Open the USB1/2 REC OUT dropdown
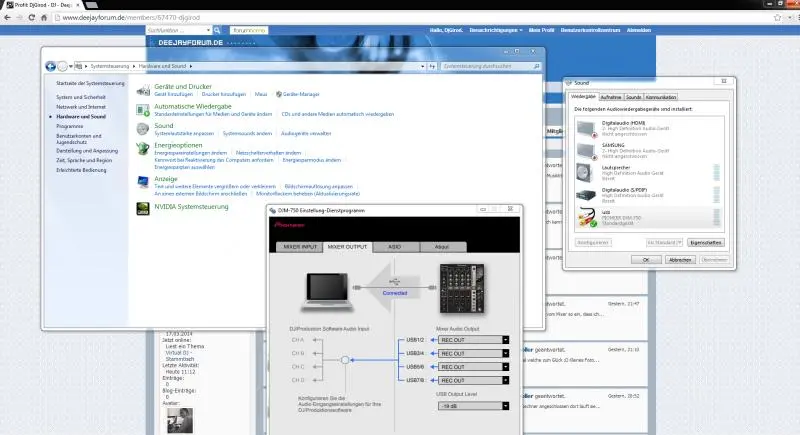 point(505,340)
